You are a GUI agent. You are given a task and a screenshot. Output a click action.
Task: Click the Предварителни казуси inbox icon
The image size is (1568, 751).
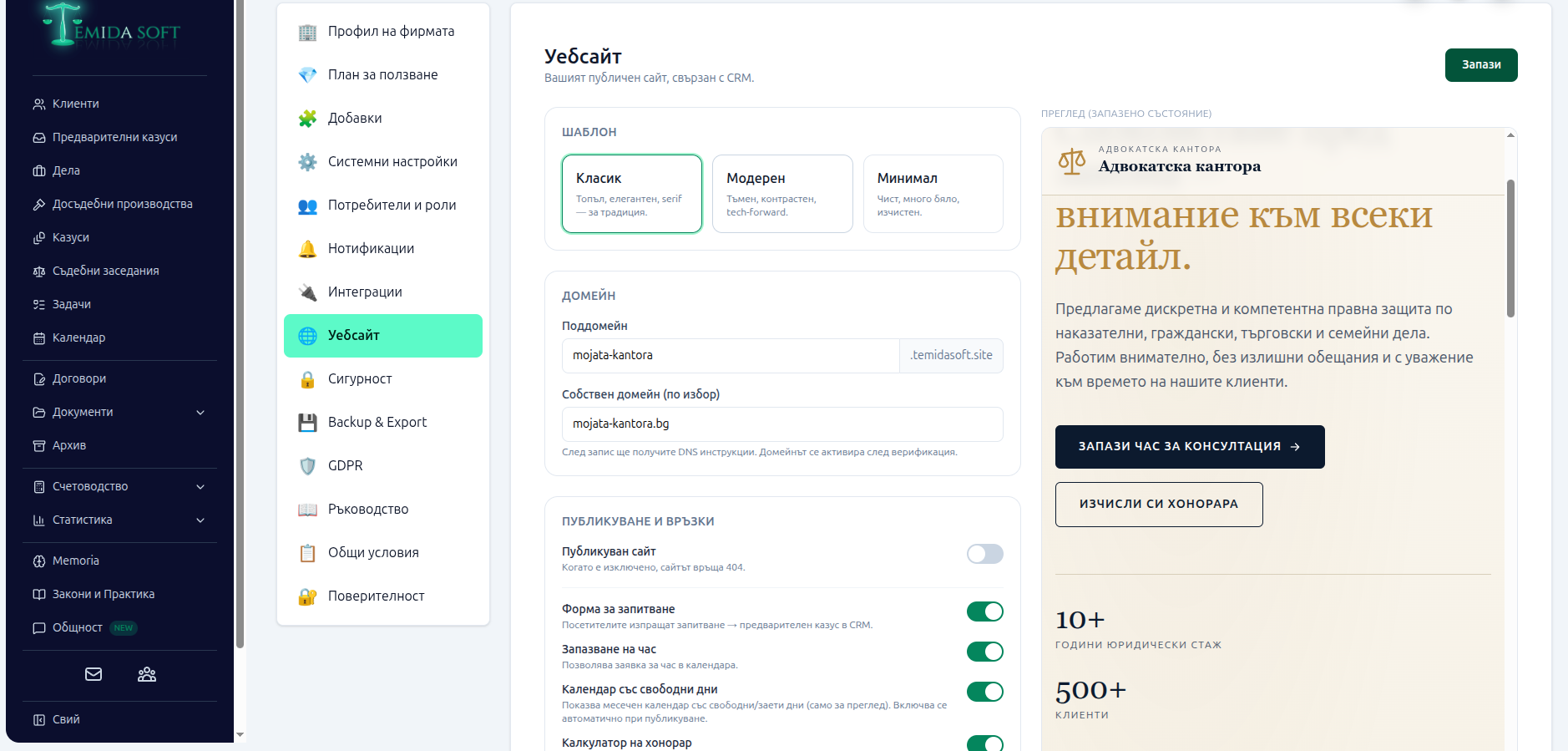[x=39, y=138]
